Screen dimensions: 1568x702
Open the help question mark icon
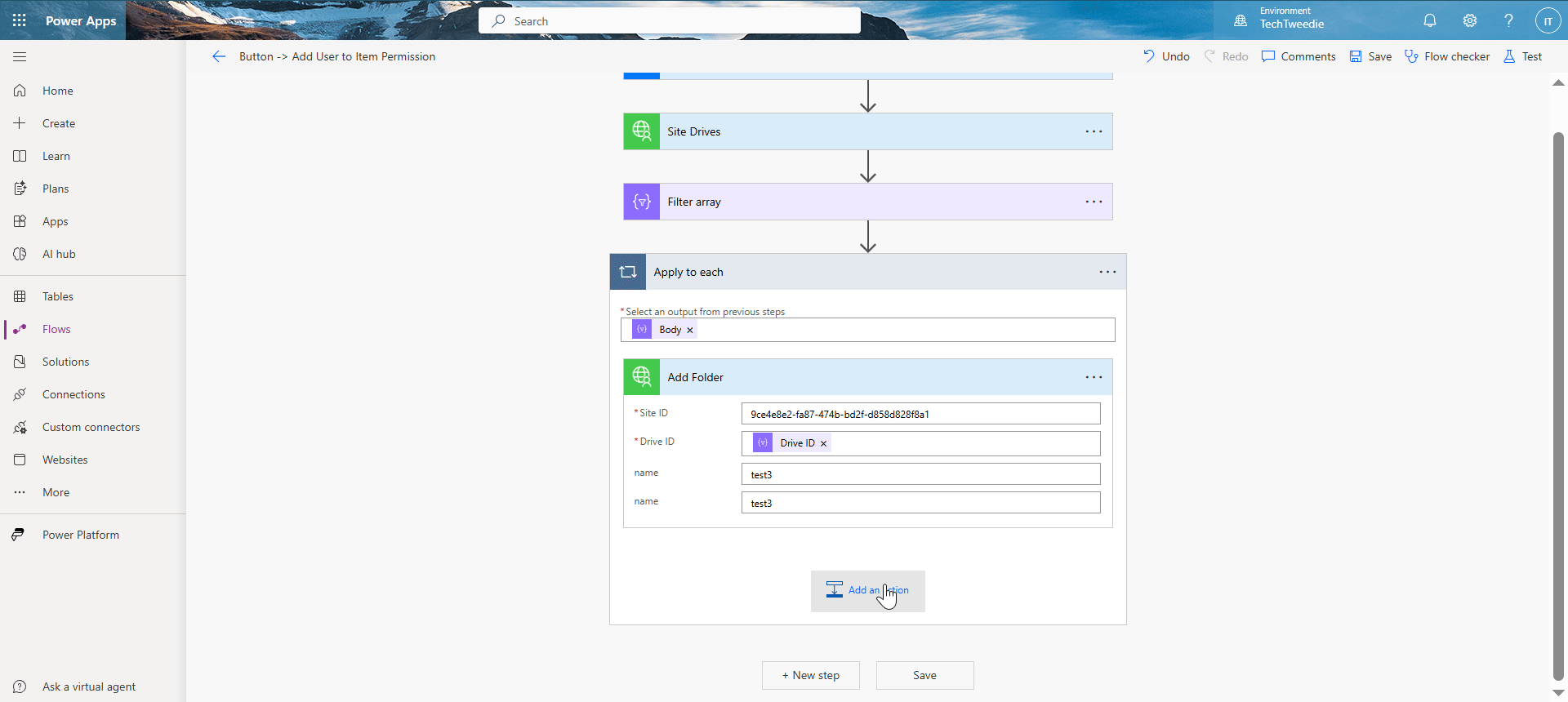click(x=1508, y=20)
